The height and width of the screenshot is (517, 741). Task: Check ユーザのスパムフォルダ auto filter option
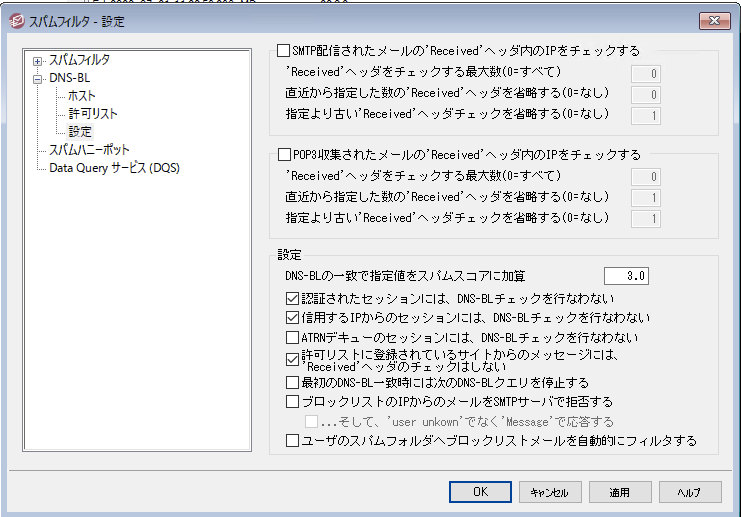(292, 441)
